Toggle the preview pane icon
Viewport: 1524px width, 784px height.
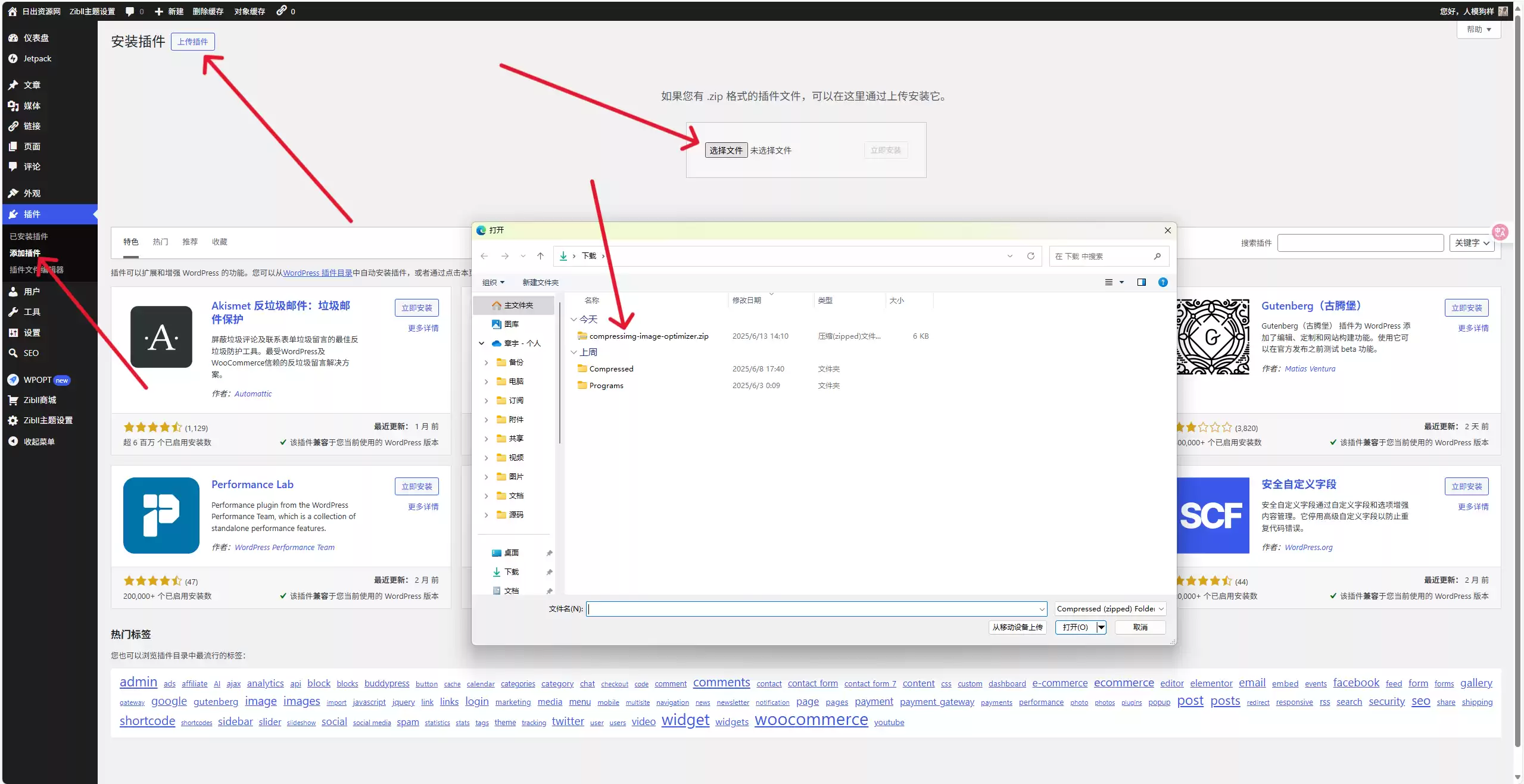(x=1141, y=282)
